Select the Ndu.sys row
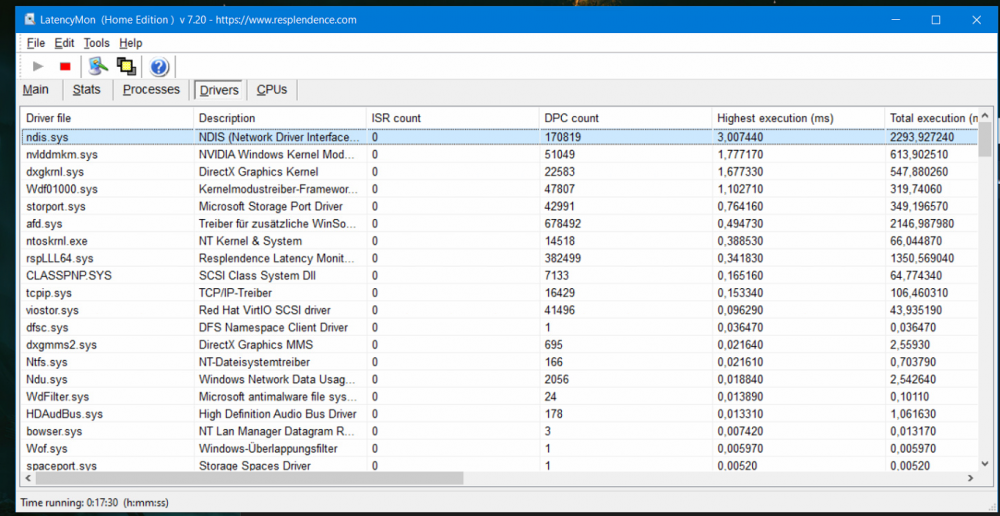Image resolution: width=1000 pixels, height=516 pixels. click(x=499, y=380)
